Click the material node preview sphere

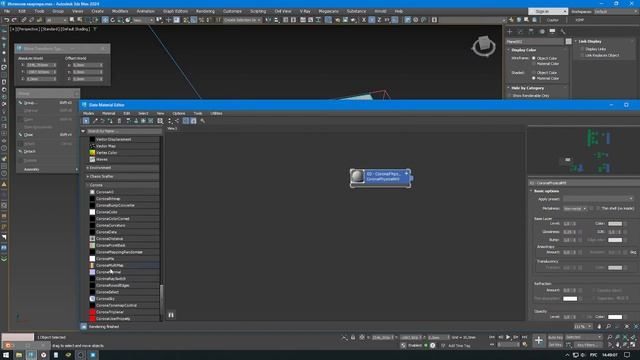click(x=357, y=176)
